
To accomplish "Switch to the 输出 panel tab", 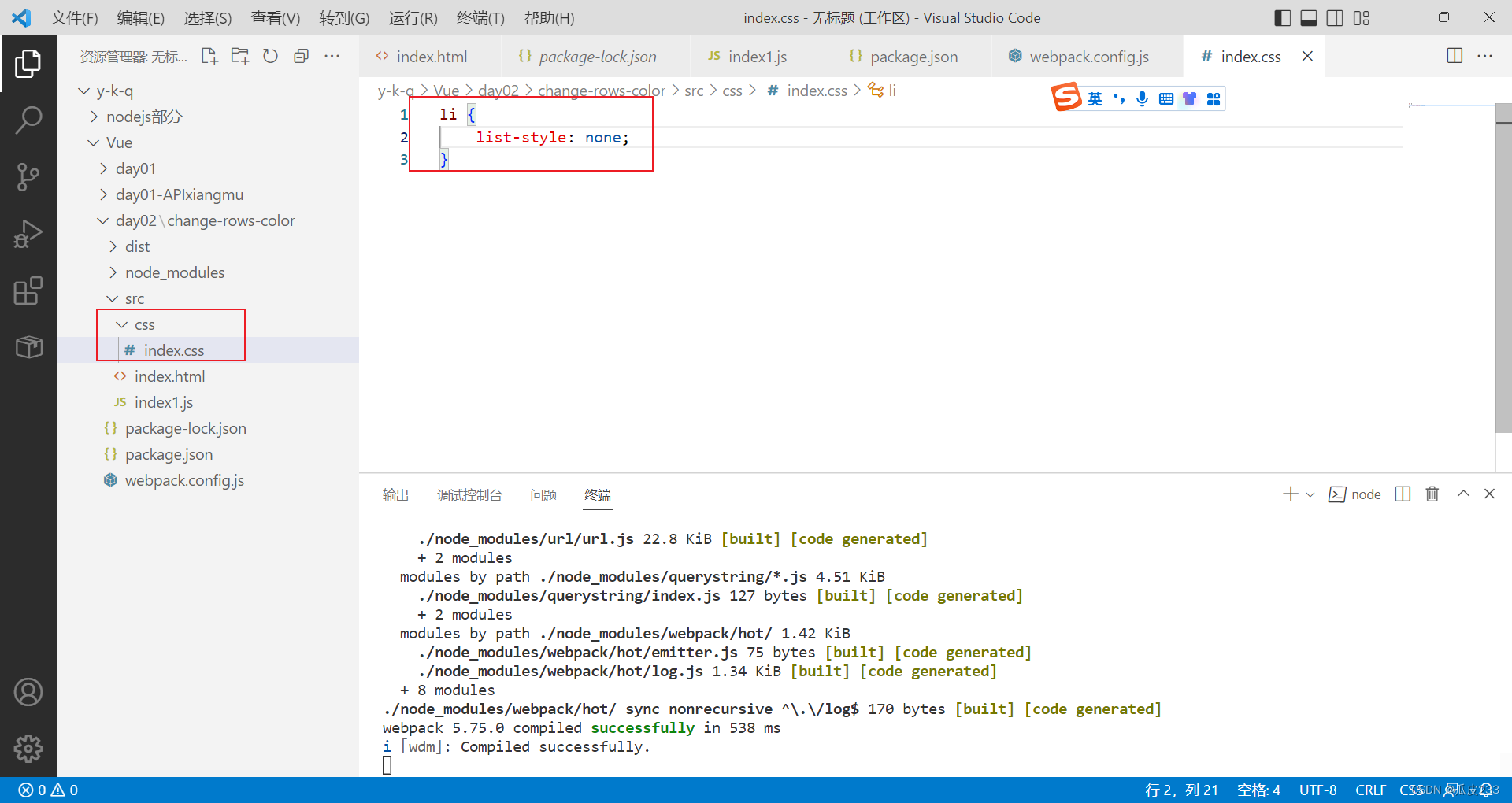I will 395,494.
